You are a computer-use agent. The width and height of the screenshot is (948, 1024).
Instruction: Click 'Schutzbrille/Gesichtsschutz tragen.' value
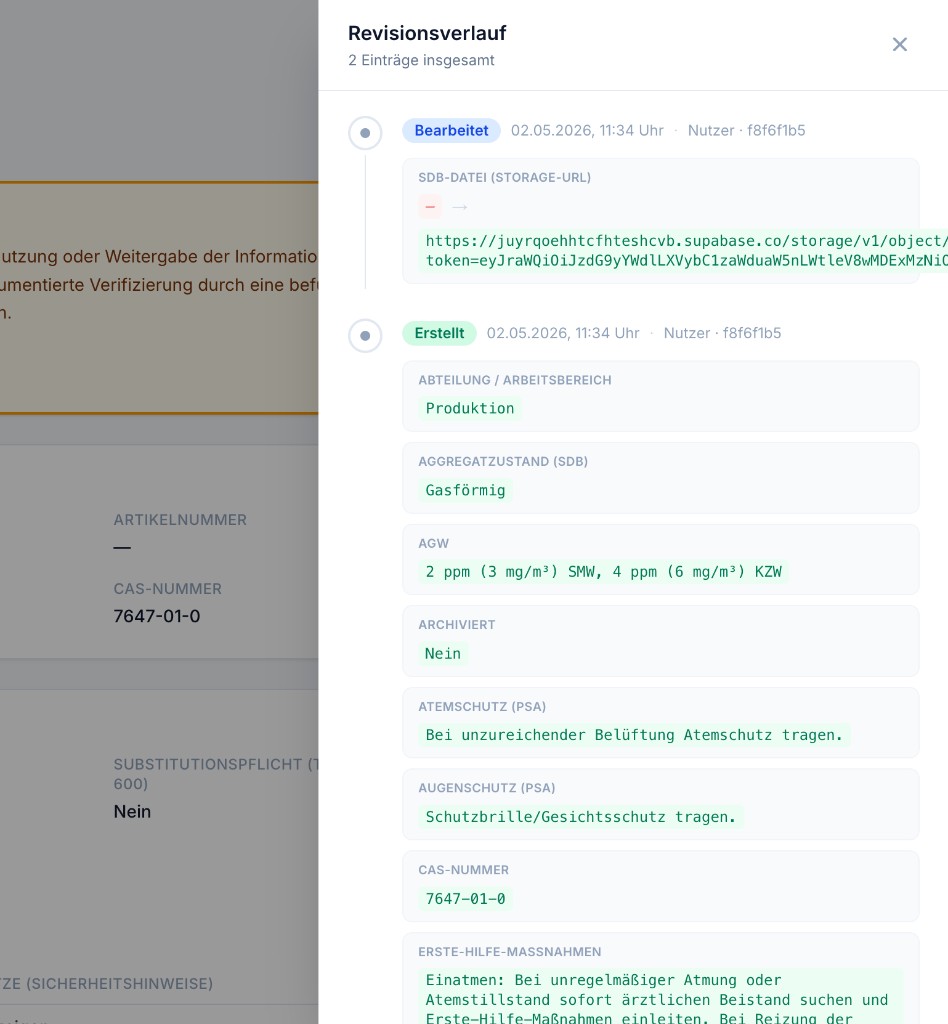(x=580, y=817)
